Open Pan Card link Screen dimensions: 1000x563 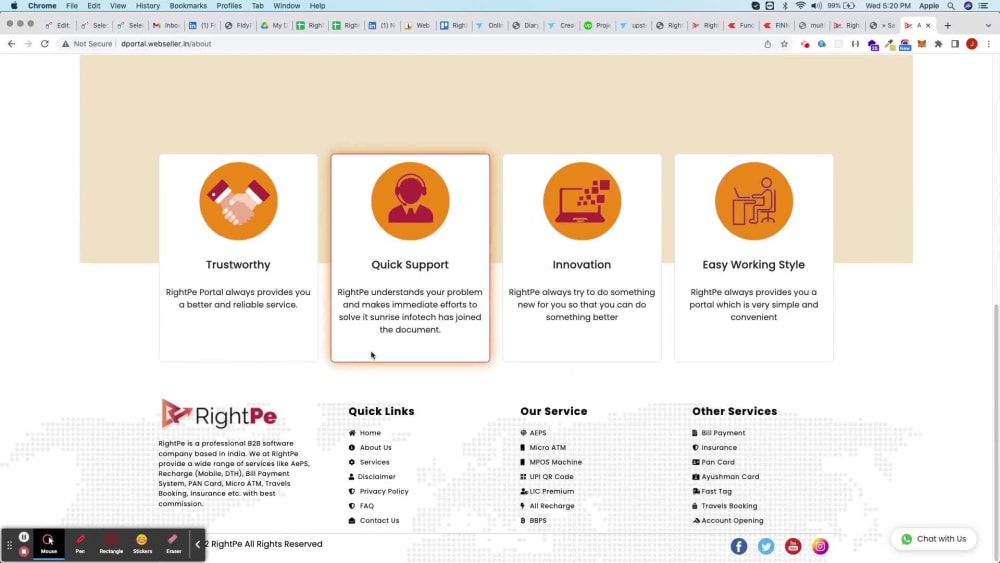[717, 462]
